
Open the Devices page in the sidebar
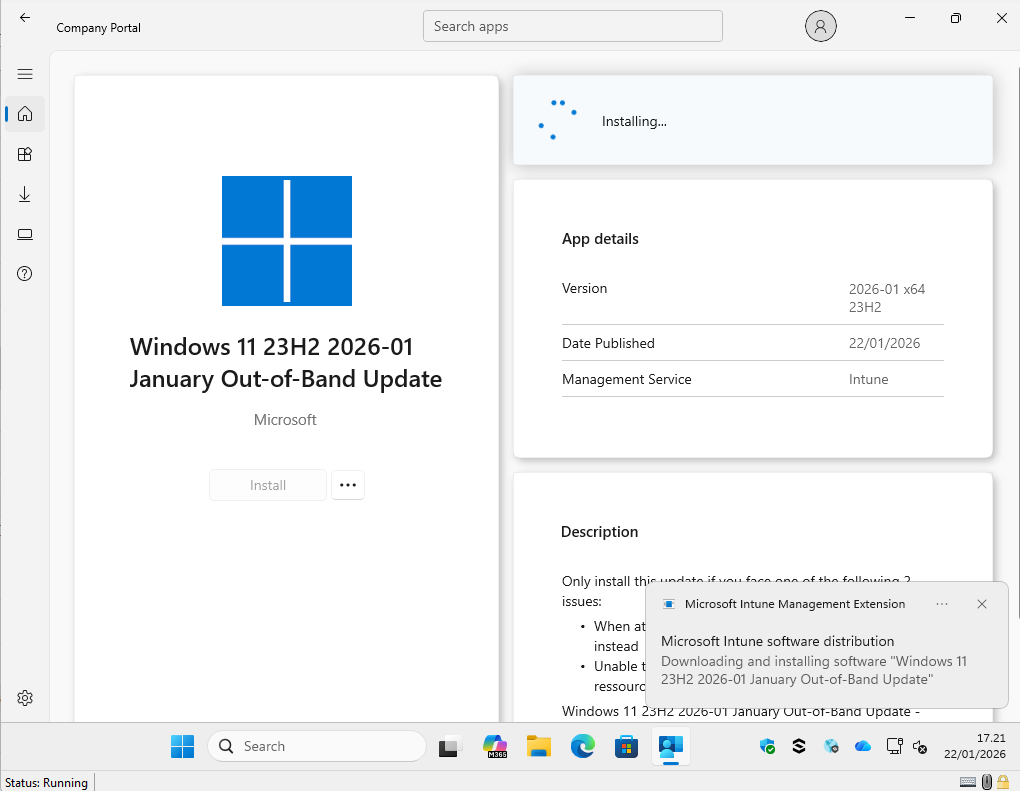[25, 234]
